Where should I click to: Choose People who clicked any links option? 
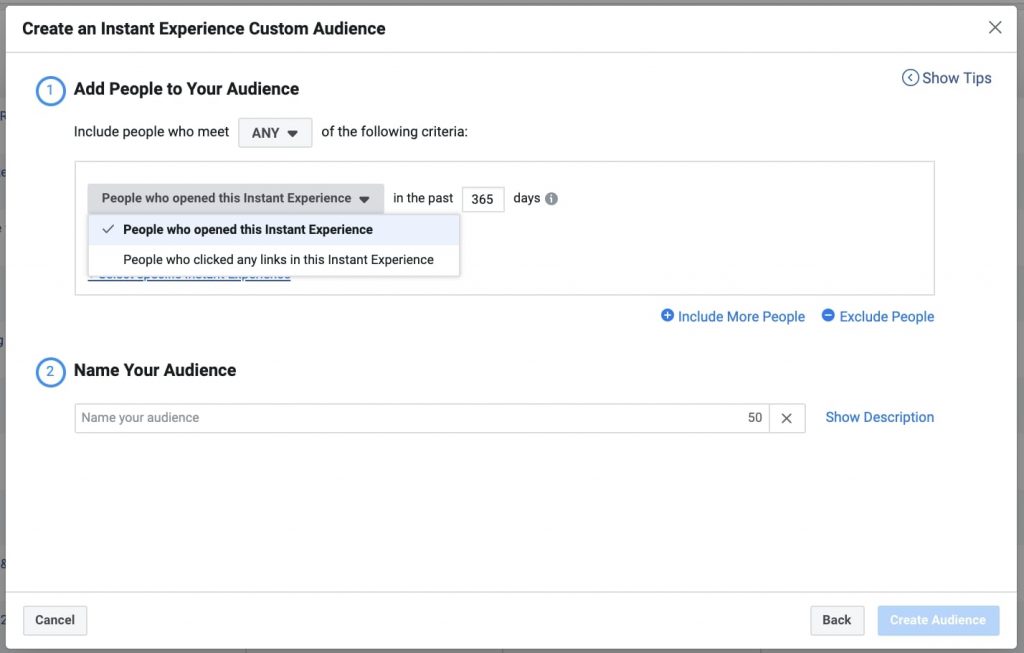tap(278, 260)
